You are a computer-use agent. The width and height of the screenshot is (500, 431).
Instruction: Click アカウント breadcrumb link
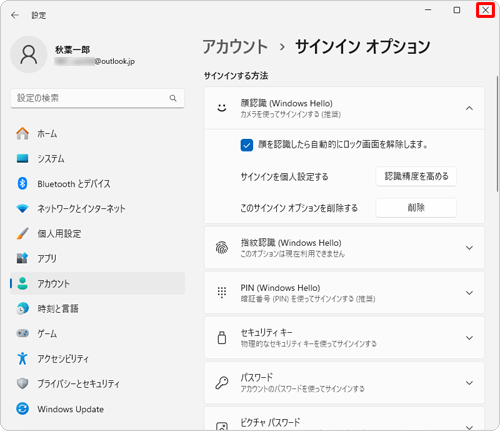[235, 47]
